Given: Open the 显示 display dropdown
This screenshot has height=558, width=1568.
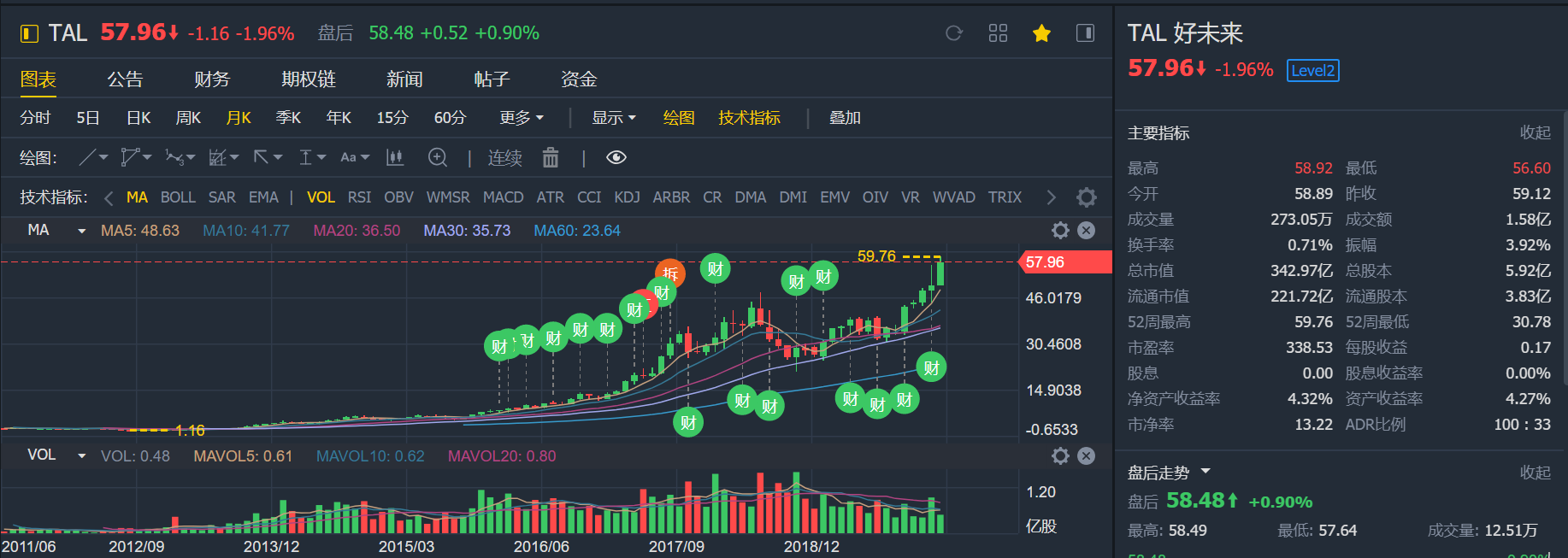Looking at the screenshot, I should [614, 118].
